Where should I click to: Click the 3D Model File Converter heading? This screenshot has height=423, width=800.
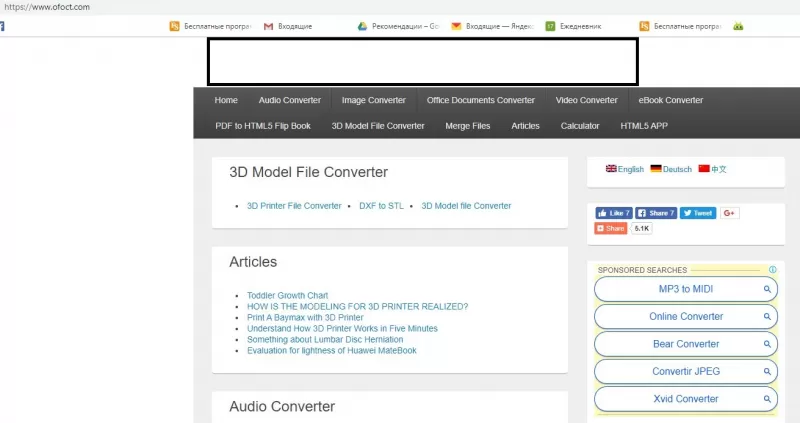308,172
